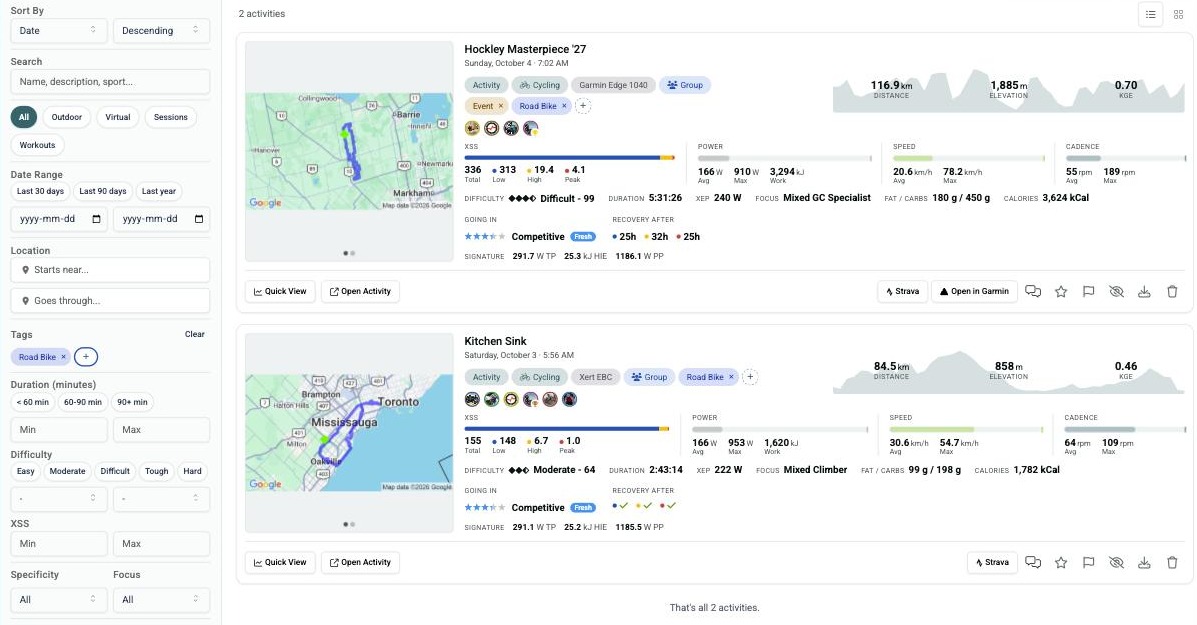1197x625 pixels.
Task: Download the Kitchen Sink activity
Action: [1144, 562]
